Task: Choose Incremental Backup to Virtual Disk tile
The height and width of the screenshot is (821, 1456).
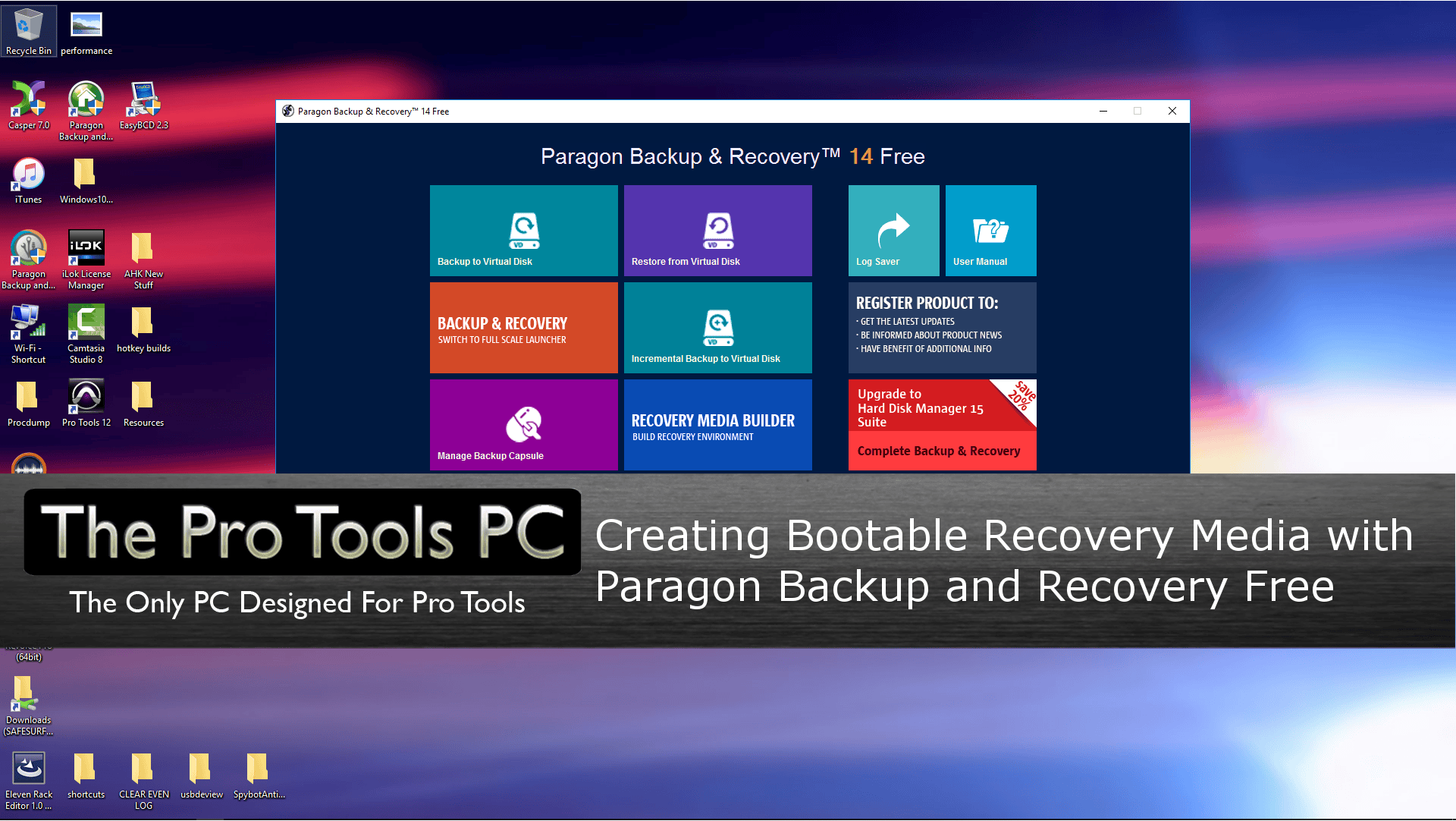Action: coord(718,328)
